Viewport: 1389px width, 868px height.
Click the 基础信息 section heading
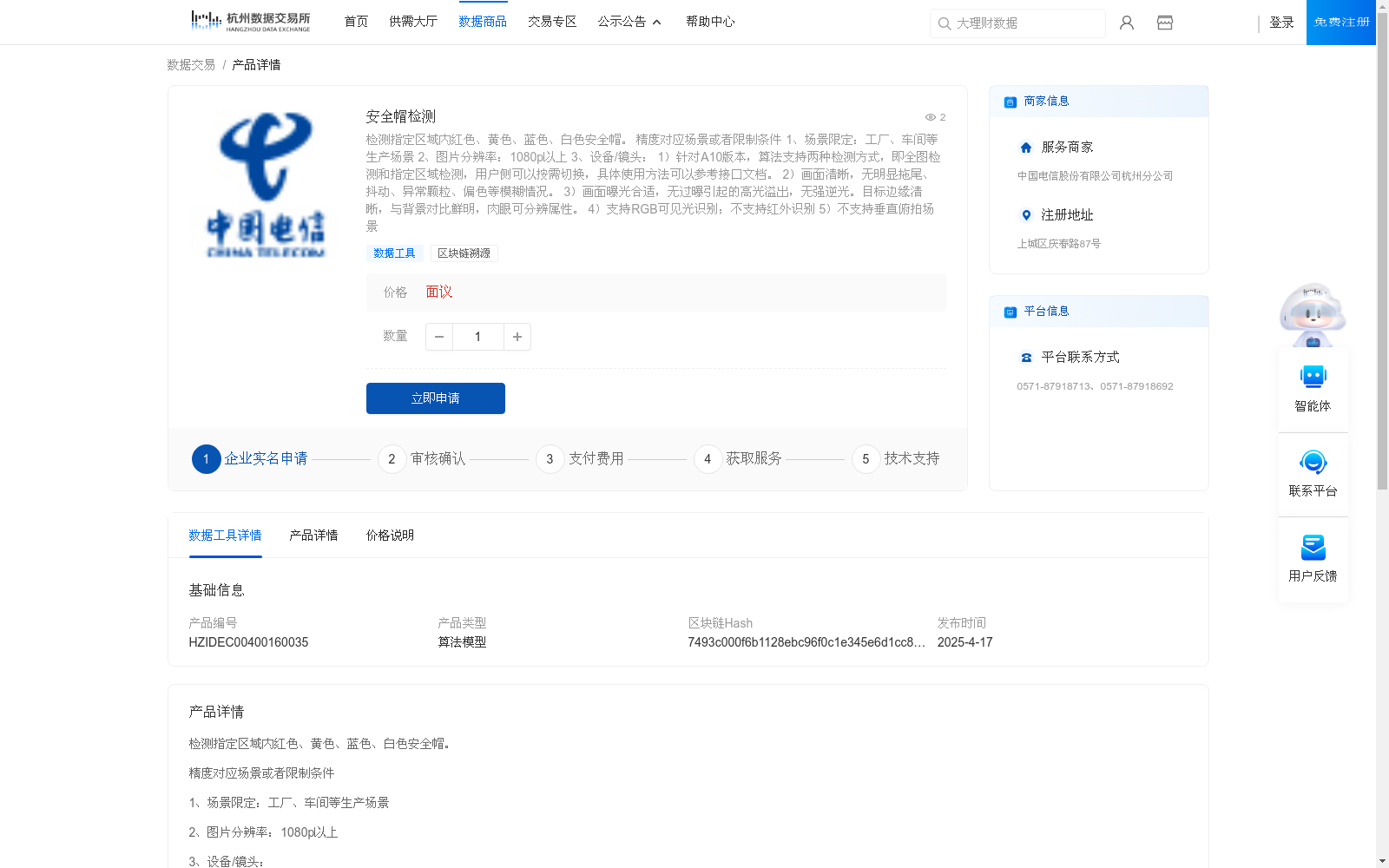[216, 590]
